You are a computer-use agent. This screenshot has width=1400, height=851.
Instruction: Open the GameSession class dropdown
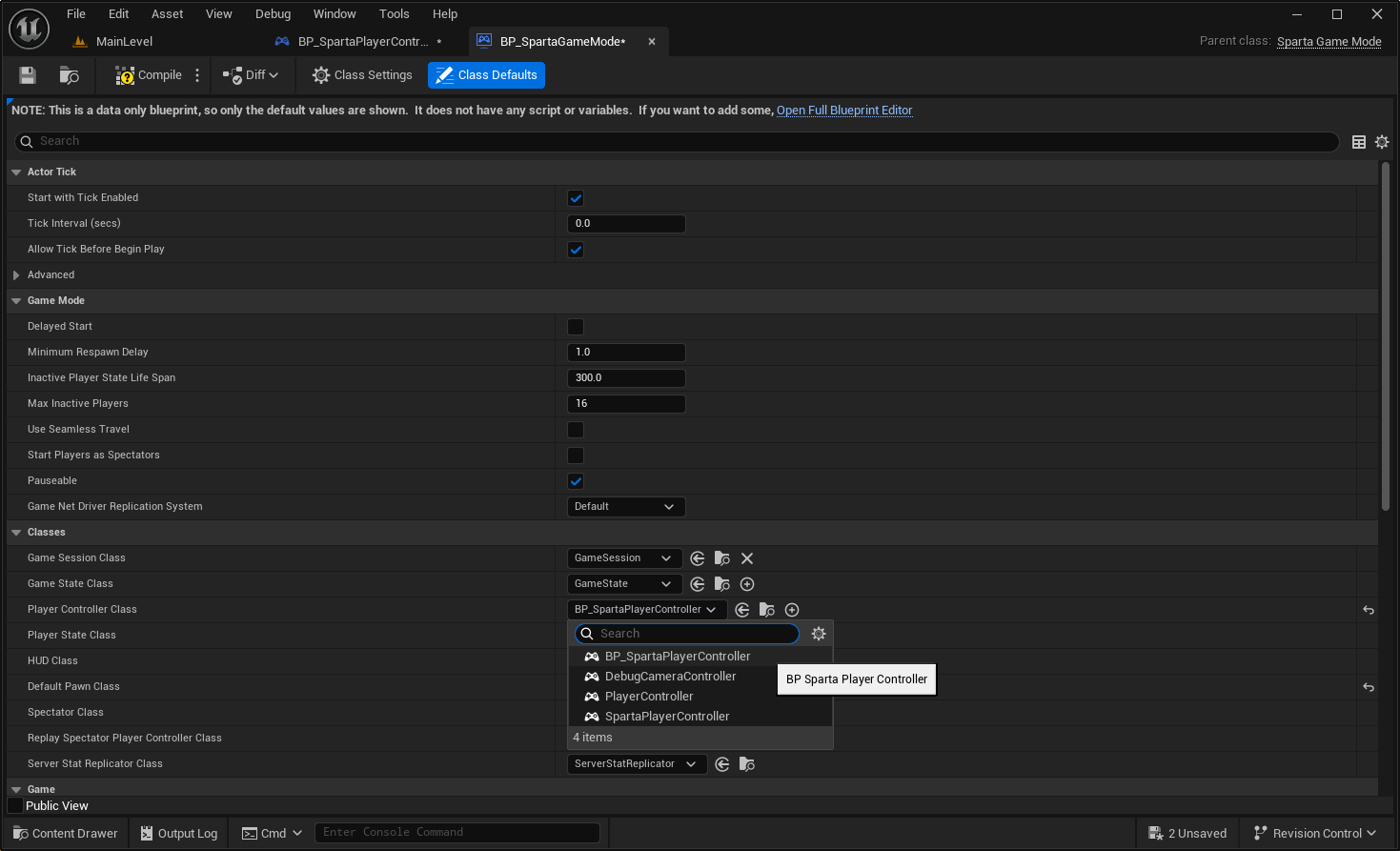click(624, 558)
